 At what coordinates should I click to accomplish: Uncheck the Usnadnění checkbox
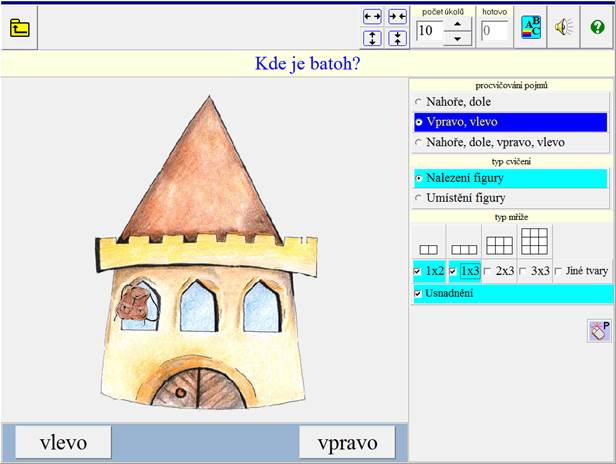click(418, 293)
